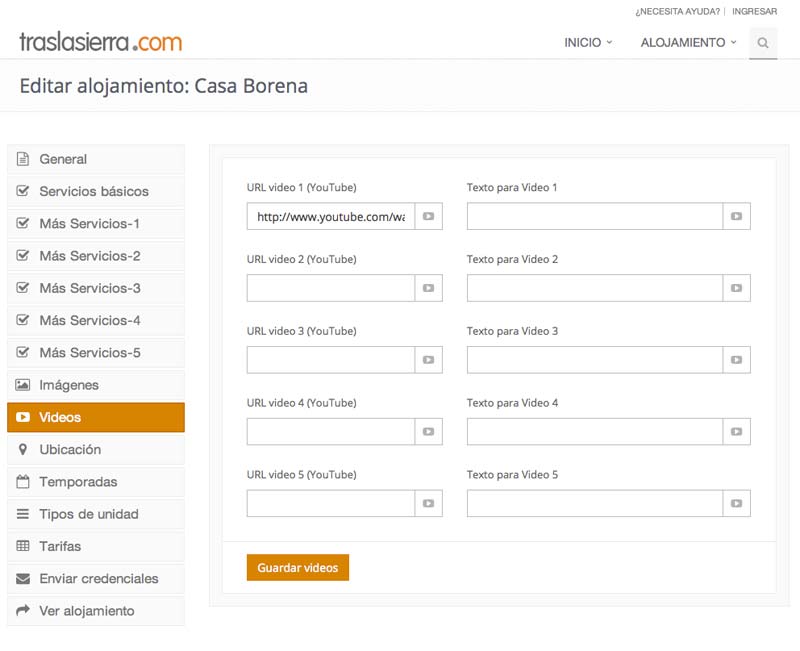The width and height of the screenshot is (800, 651).
Task: Select the Videos sidebar item
Action: [96, 417]
